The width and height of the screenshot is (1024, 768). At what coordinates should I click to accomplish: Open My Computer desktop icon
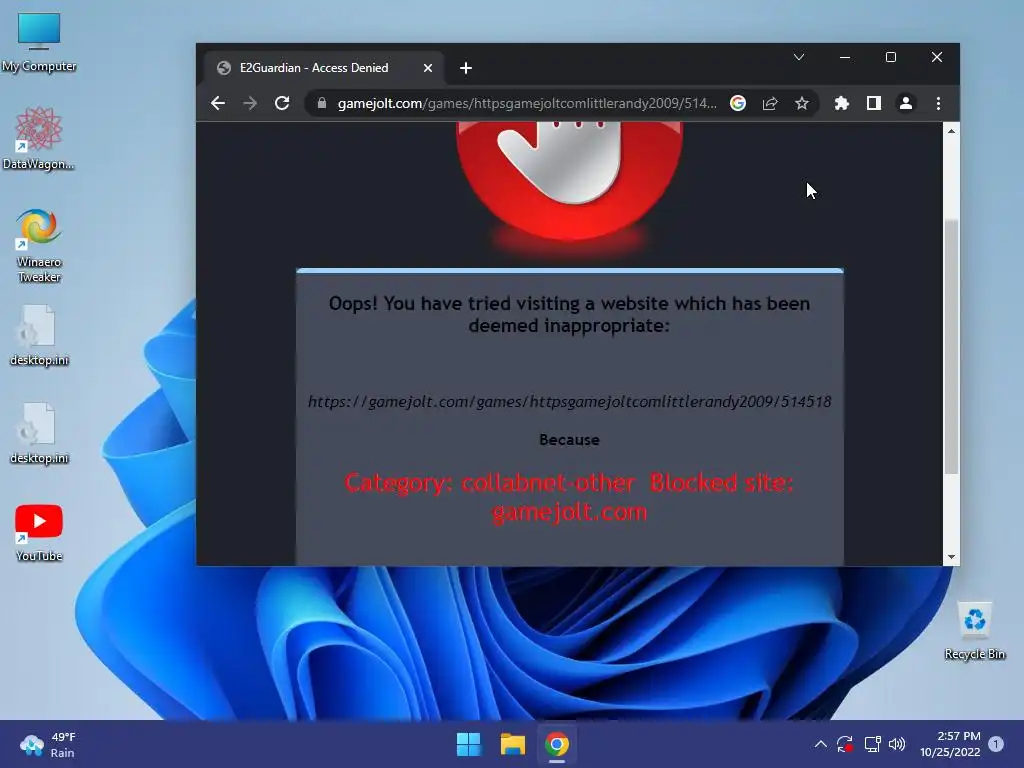click(x=39, y=42)
